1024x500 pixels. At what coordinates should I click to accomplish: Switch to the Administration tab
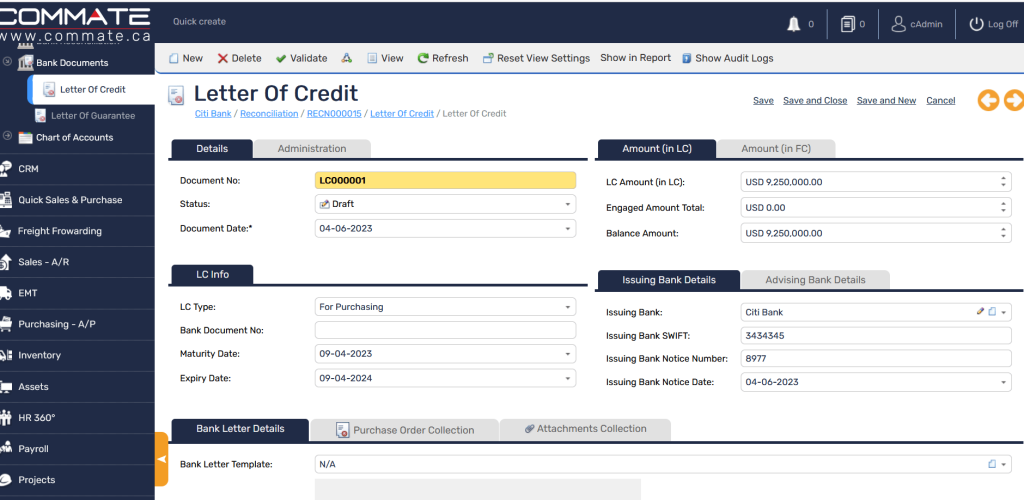coord(312,149)
